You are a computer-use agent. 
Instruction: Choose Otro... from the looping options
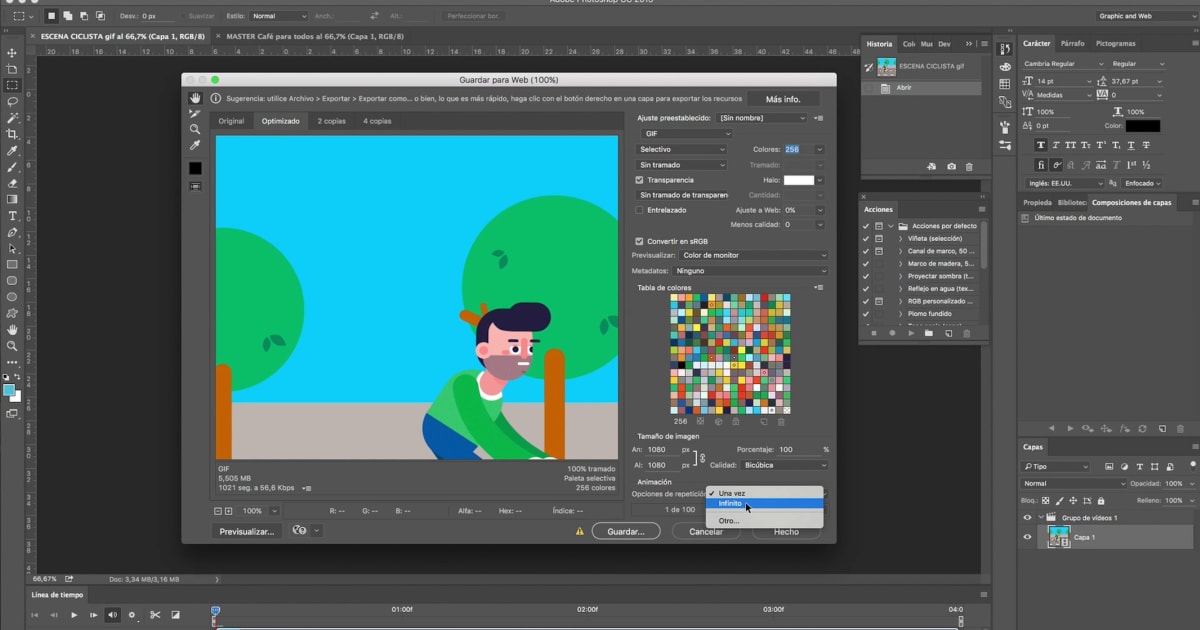(764, 521)
